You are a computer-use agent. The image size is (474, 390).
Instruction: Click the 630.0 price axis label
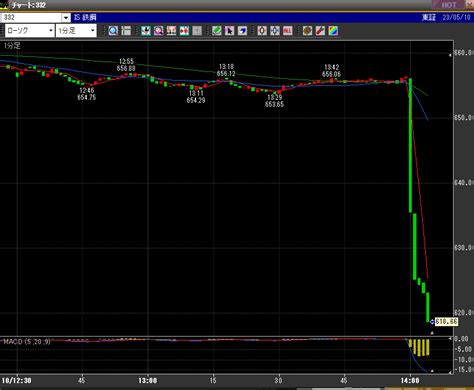[x=464, y=248]
